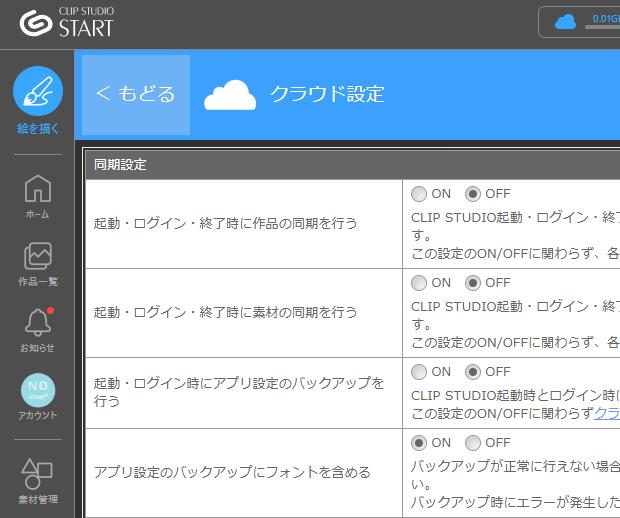Click the CLIP STUDIO START logo
Image resolution: width=620 pixels, height=518 pixels.
point(67,22)
